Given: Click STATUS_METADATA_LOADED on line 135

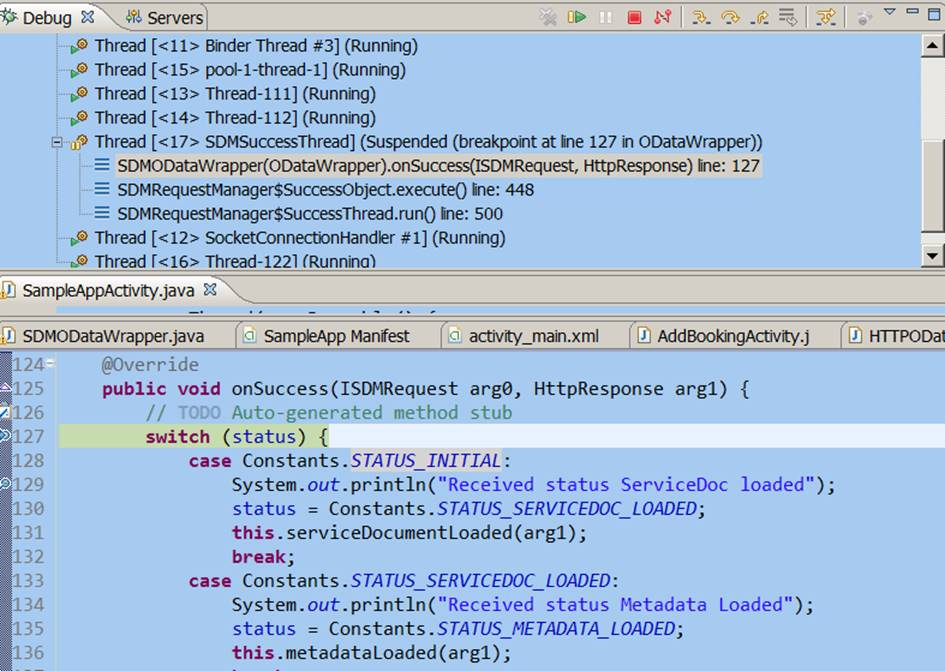Looking at the screenshot, I should click(x=556, y=629).
